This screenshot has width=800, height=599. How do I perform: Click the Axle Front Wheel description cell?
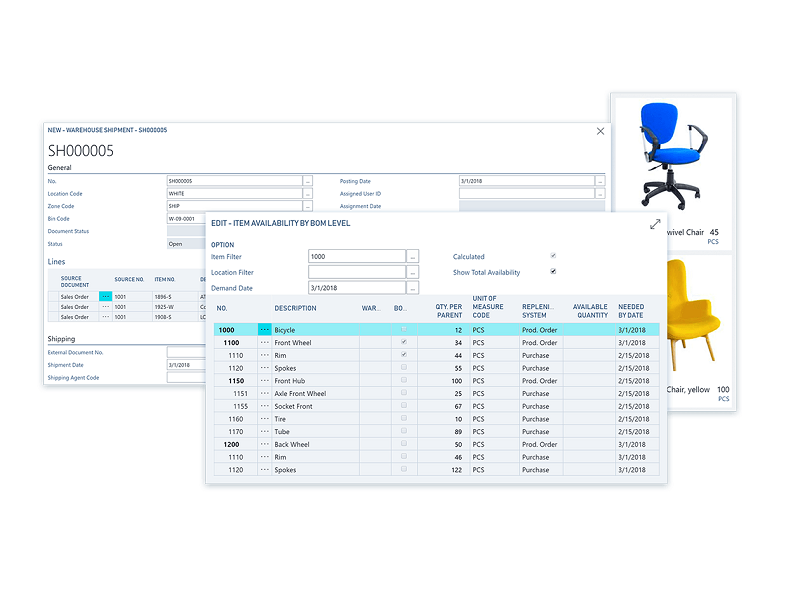tap(315, 393)
